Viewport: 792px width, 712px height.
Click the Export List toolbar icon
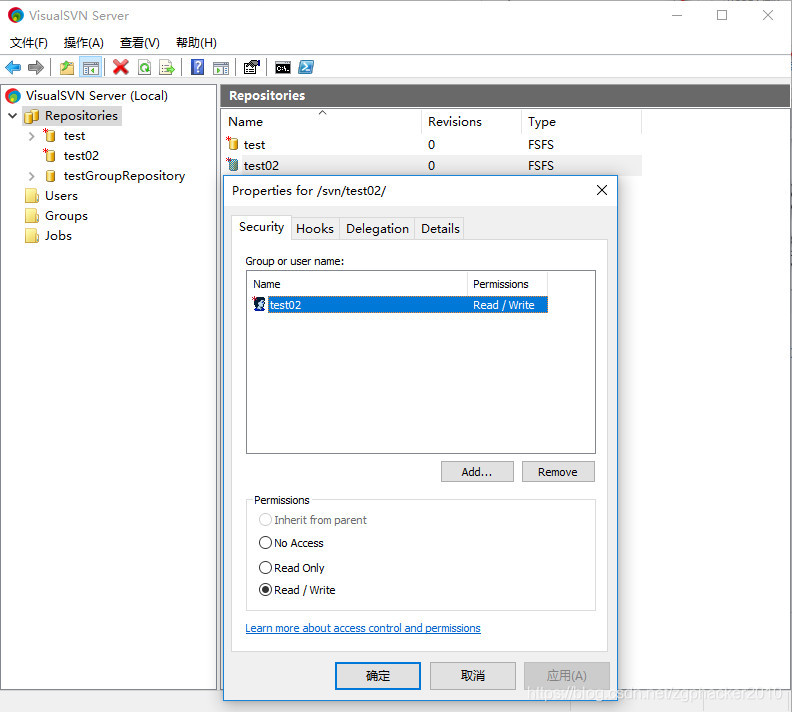[167, 67]
